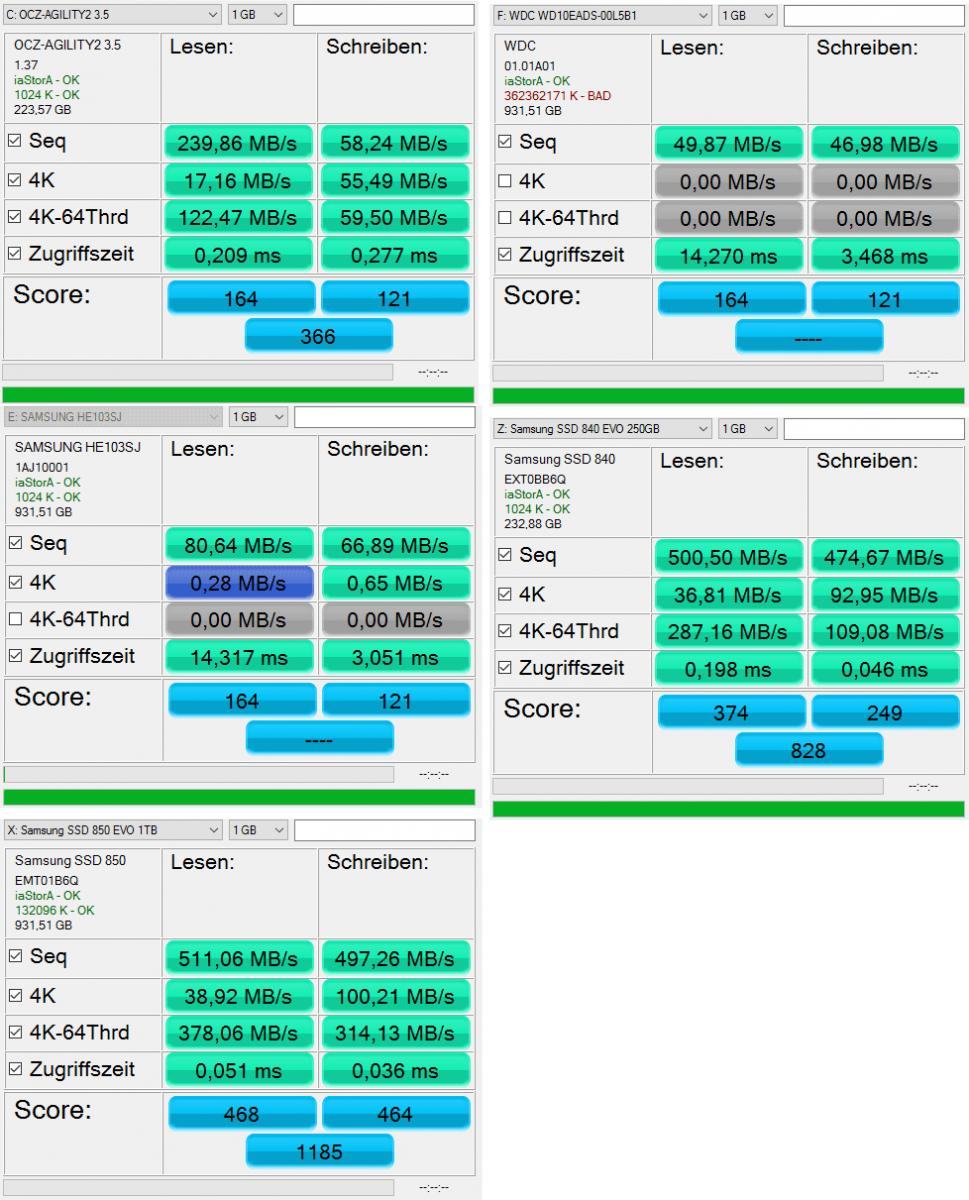Click SSD 840 firmware EXT0BB6Q
This screenshot has width=969, height=1200.
click(535, 480)
